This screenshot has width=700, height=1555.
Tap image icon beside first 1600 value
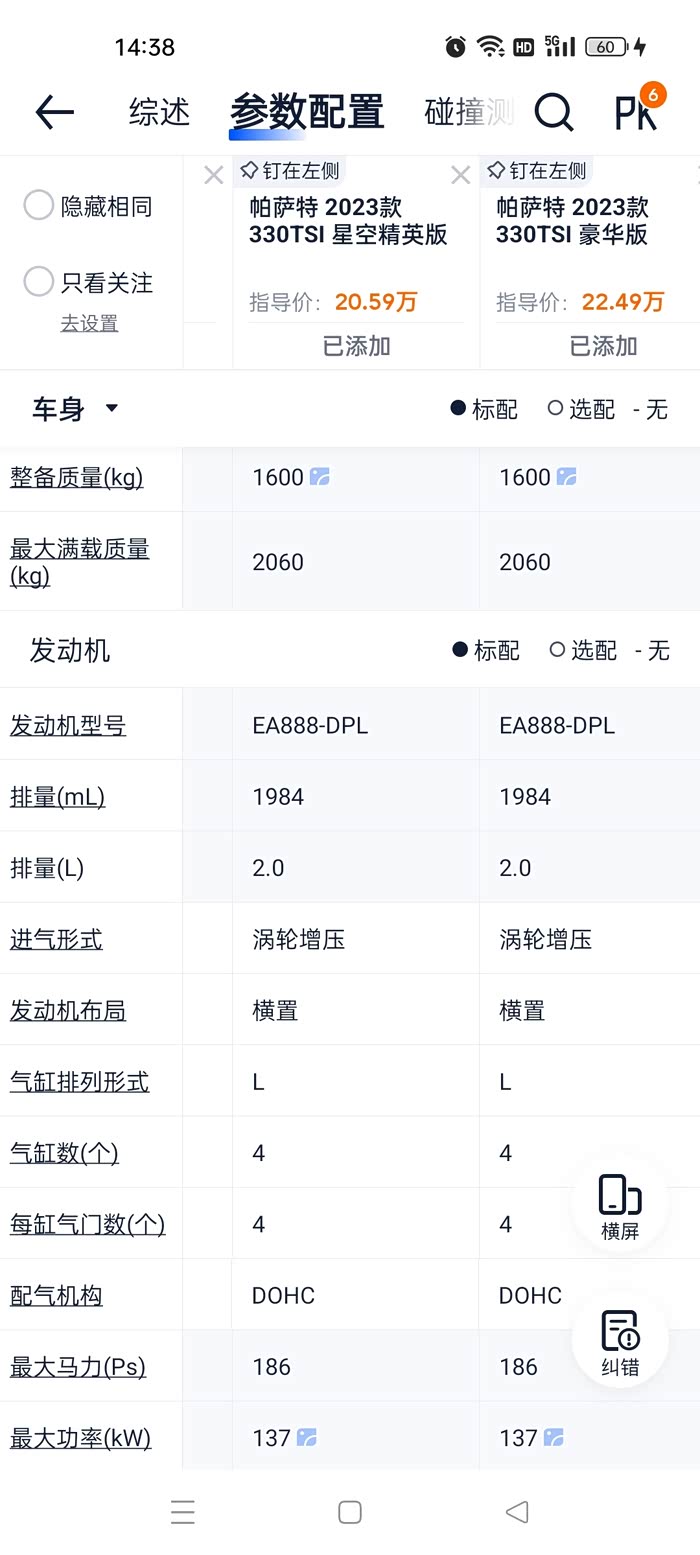(x=320, y=477)
